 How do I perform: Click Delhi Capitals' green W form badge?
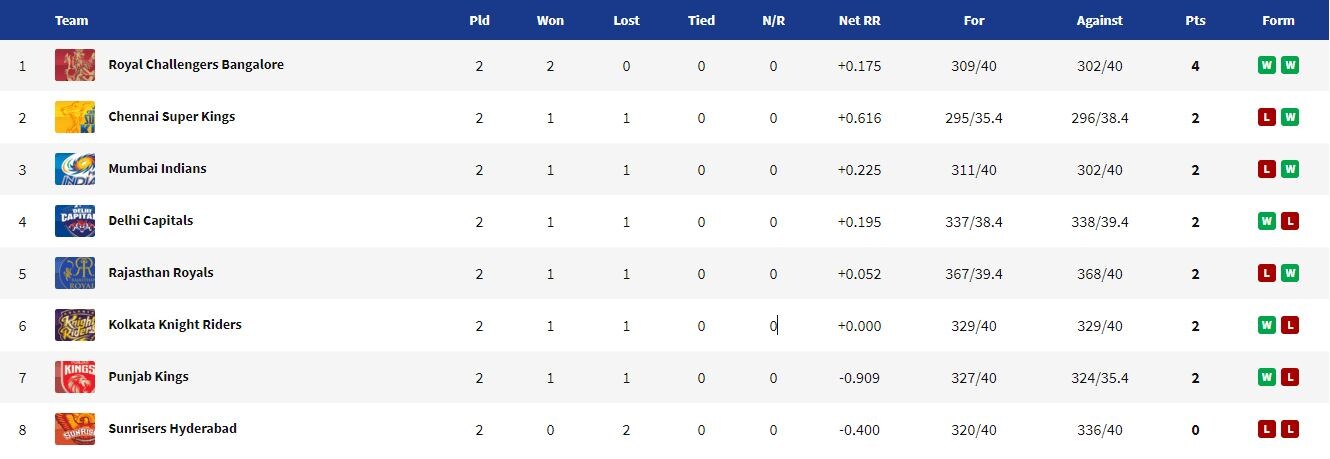(x=1267, y=222)
